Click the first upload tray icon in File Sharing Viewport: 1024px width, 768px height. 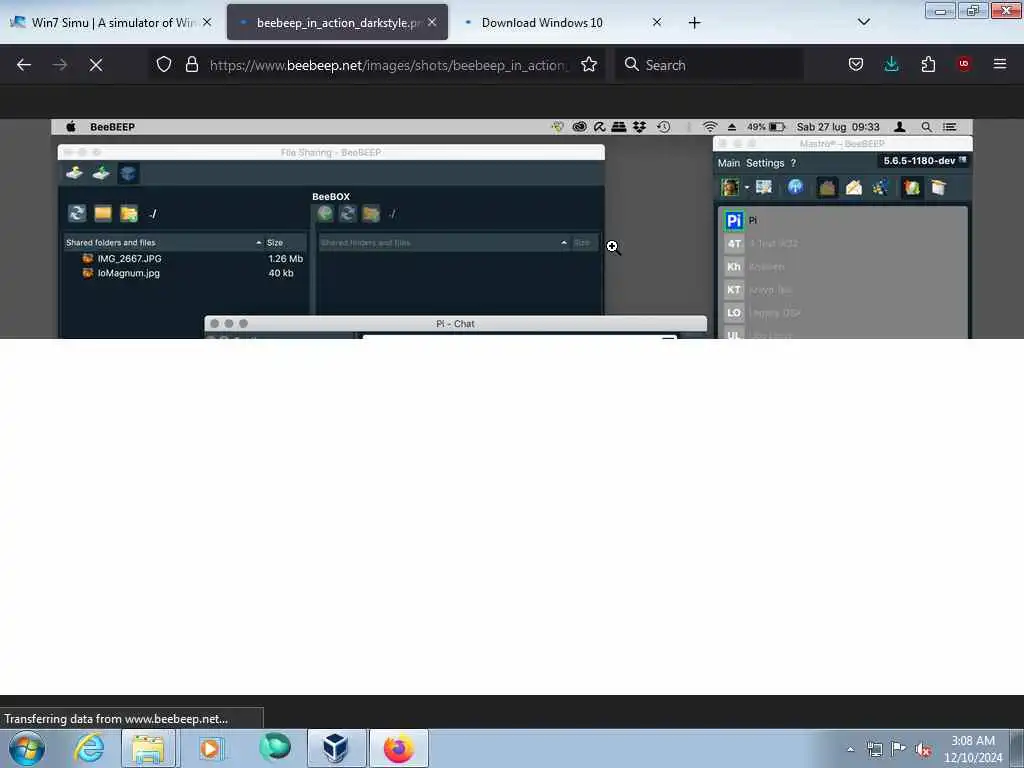click(74, 173)
